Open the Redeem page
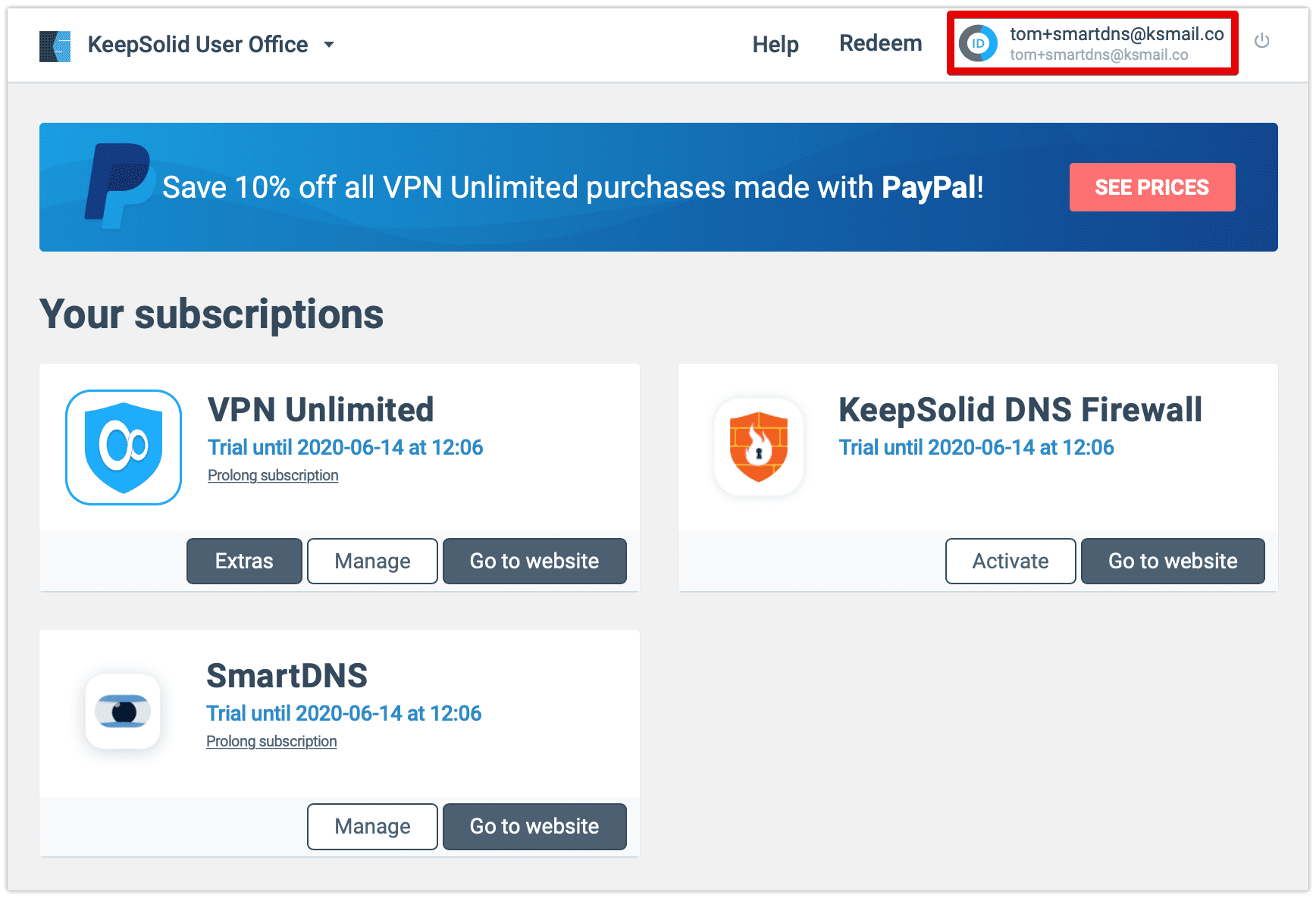Screen dimensions: 1316x898 pyautogui.click(x=880, y=43)
